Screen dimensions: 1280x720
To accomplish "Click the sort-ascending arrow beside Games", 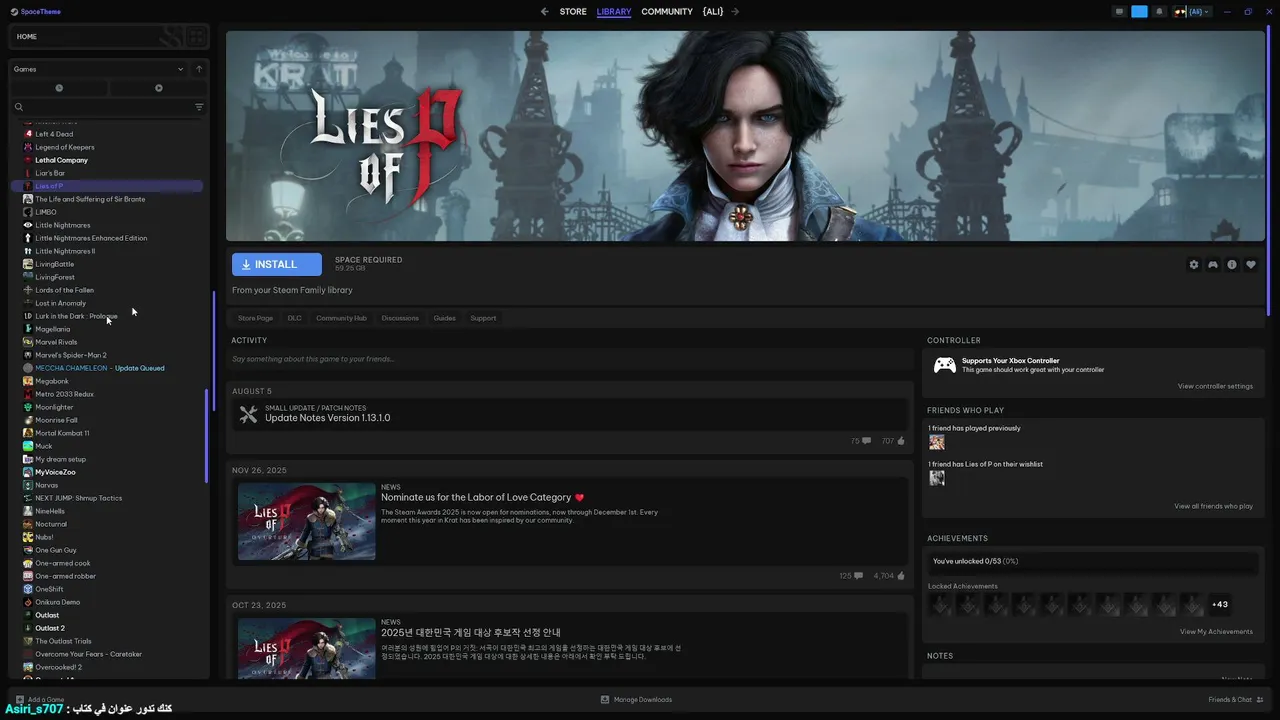I will click(199, 69).
